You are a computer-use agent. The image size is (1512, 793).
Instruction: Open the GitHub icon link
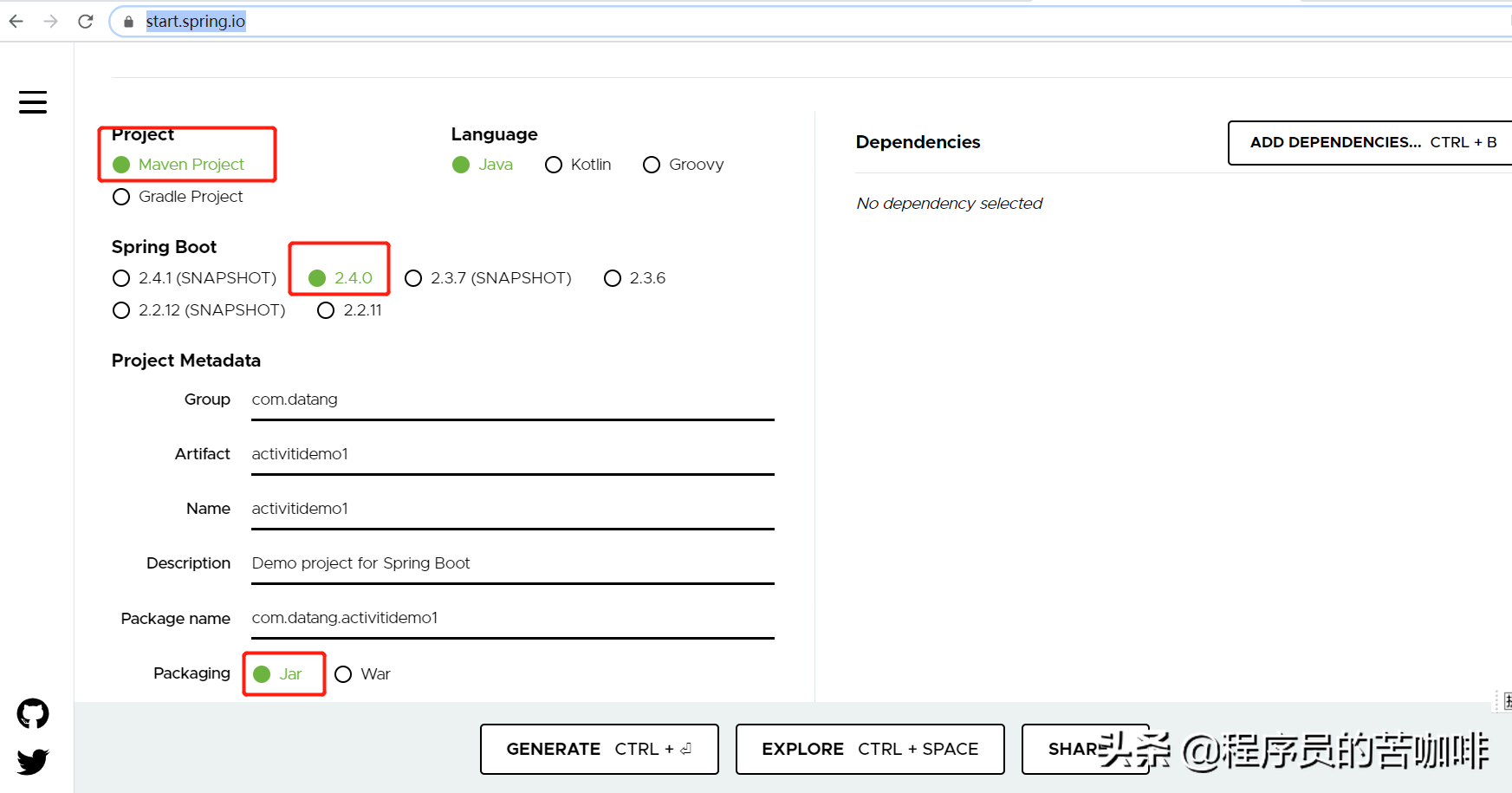click(33, 714)
